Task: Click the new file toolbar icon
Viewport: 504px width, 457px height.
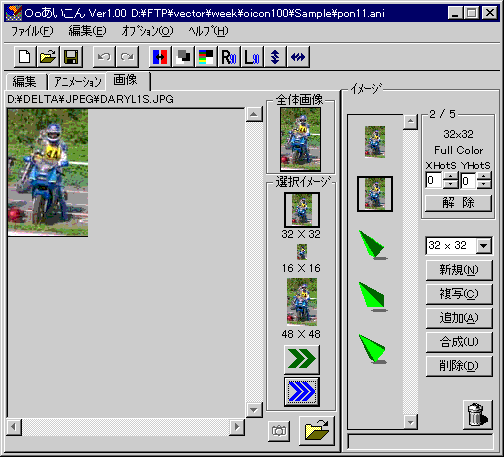Action: click(25, 57)
